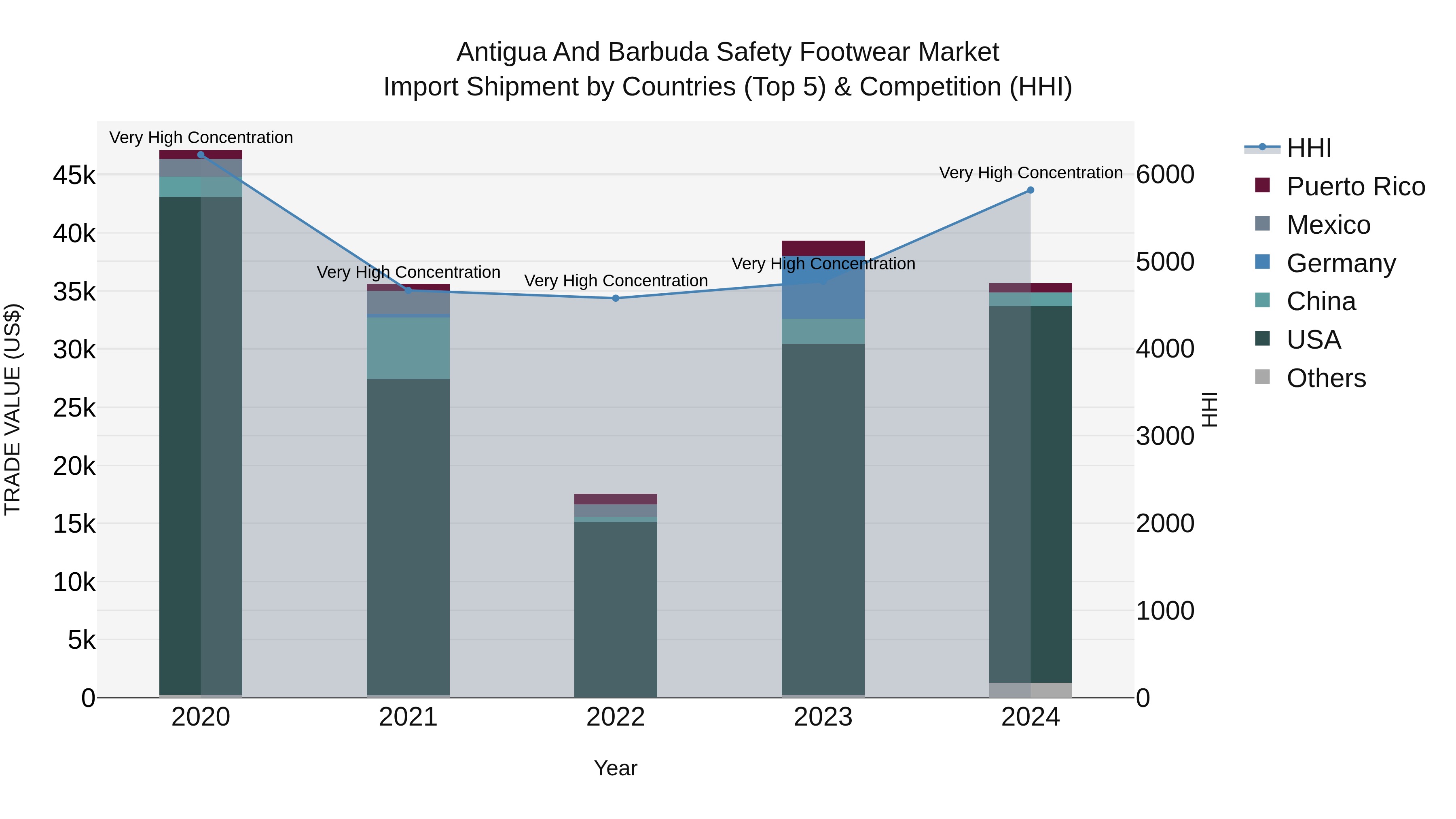Select the 2023 Puerto Rico bar segment
This screenshot has height=819, width=1456.
823,249
